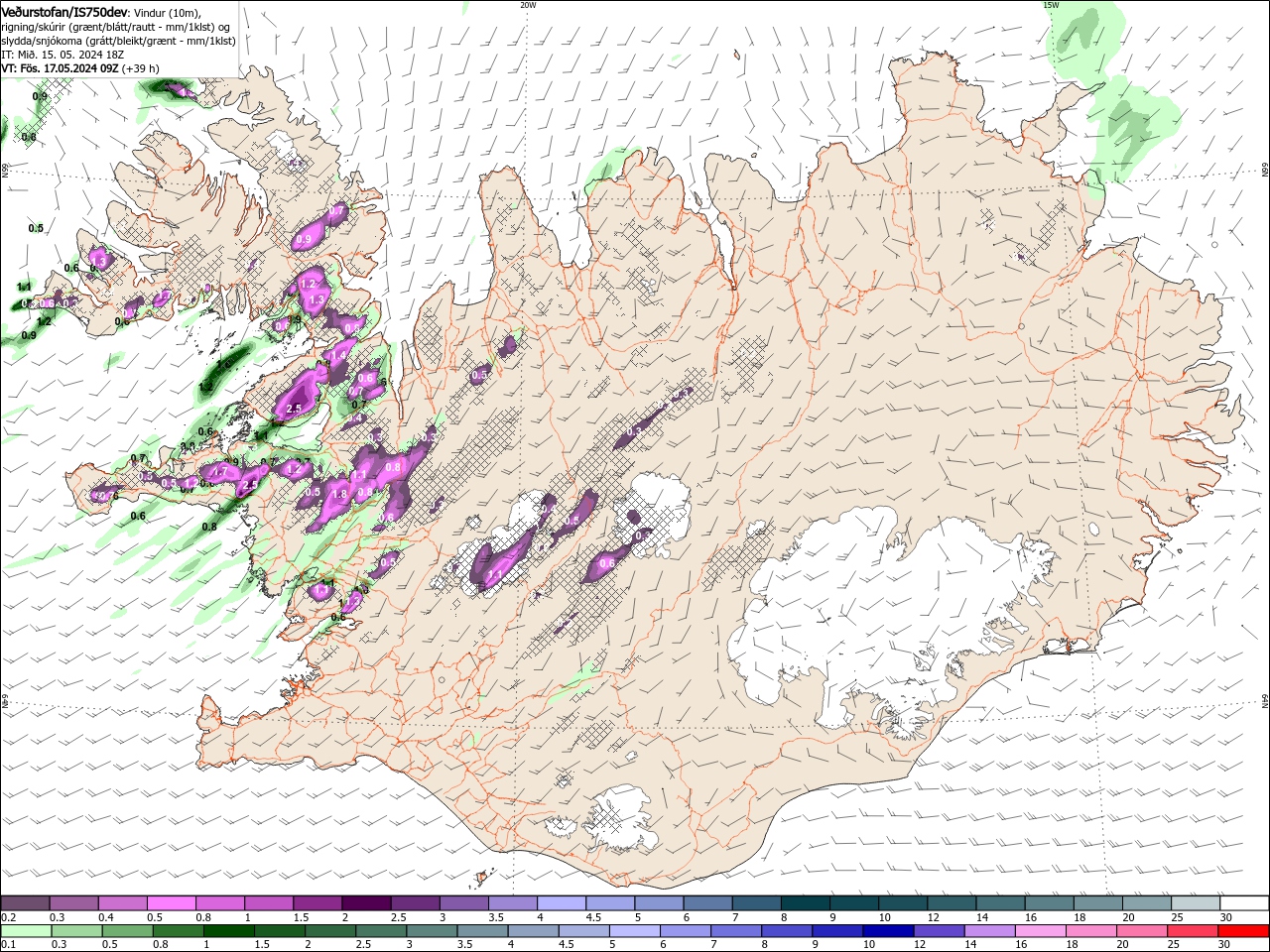Click the 1.4 snowfall value on map
The width and height of the screenshot is (1270, 952).
click(338, 355)
